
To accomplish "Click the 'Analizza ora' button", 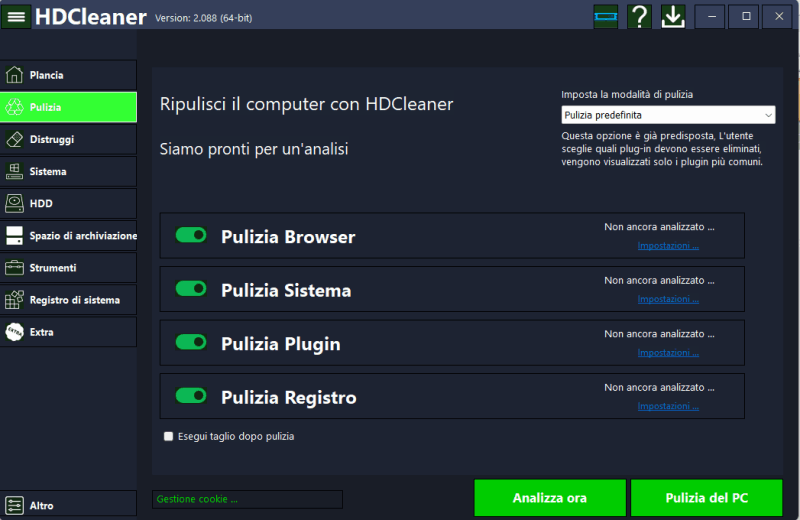I will (x=549, y=498).
